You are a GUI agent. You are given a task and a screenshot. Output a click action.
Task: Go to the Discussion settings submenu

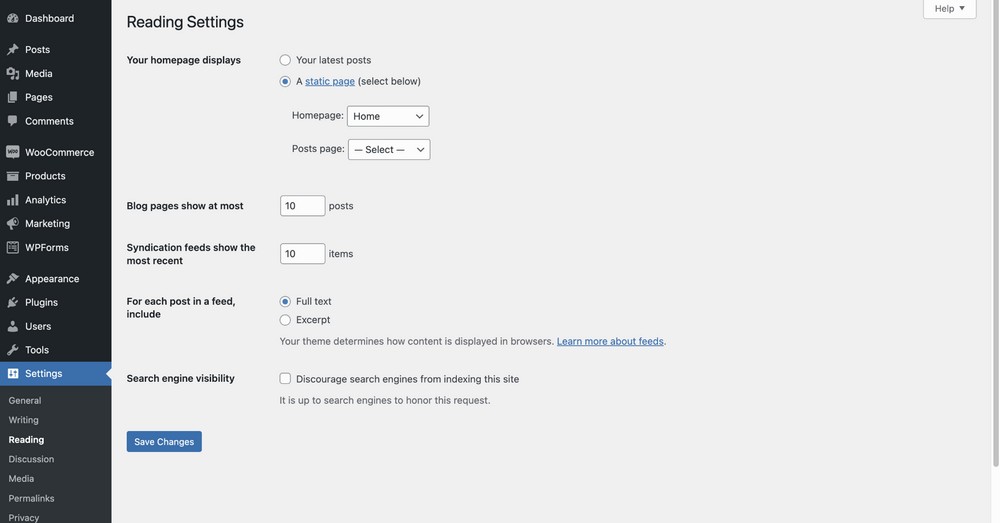31,459
